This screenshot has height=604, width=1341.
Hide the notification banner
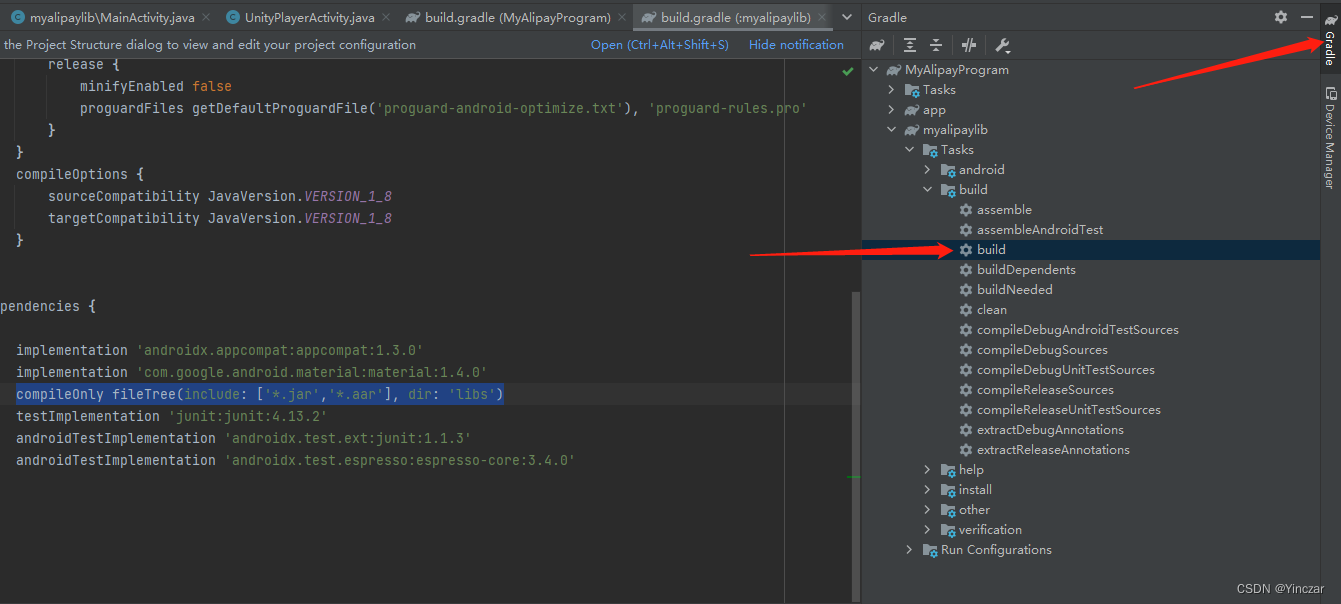coord(796,44)
